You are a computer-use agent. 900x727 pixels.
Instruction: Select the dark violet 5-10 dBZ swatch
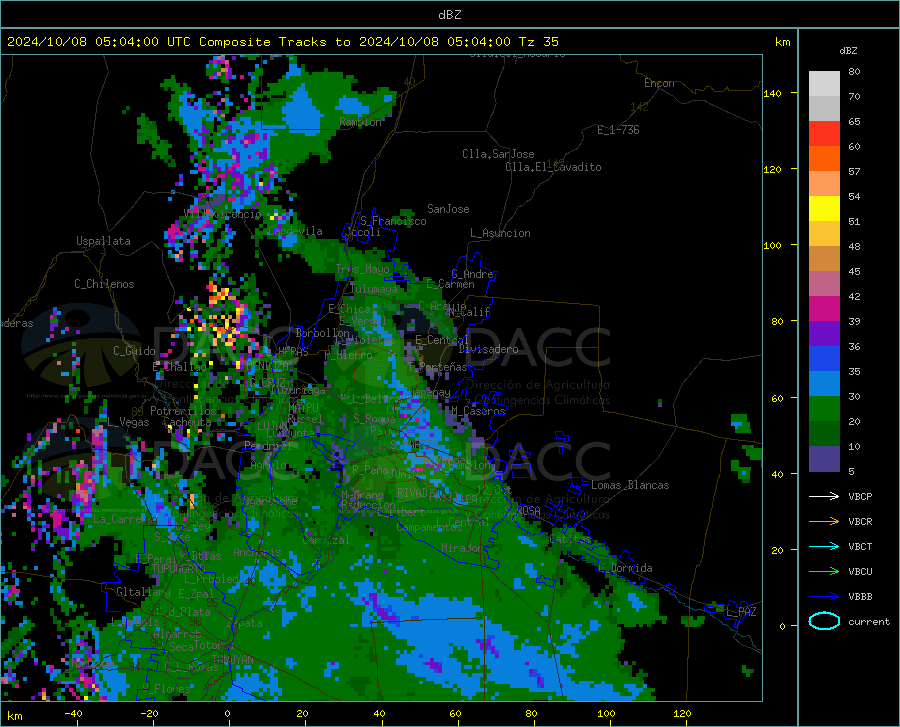[x=824, y=459]
